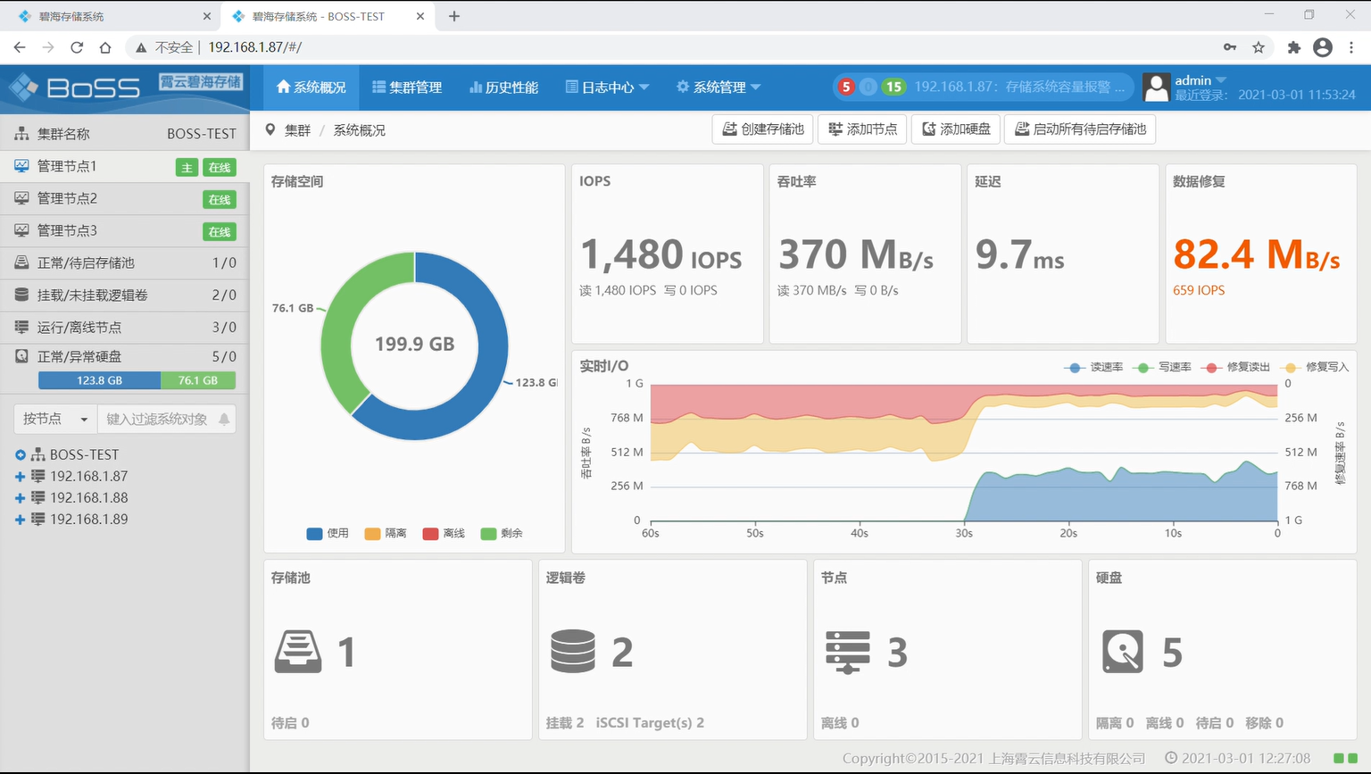
Task: Click the 挂载/未挂载逻辑卷 database icon
Action: click(x=21, y=295)
